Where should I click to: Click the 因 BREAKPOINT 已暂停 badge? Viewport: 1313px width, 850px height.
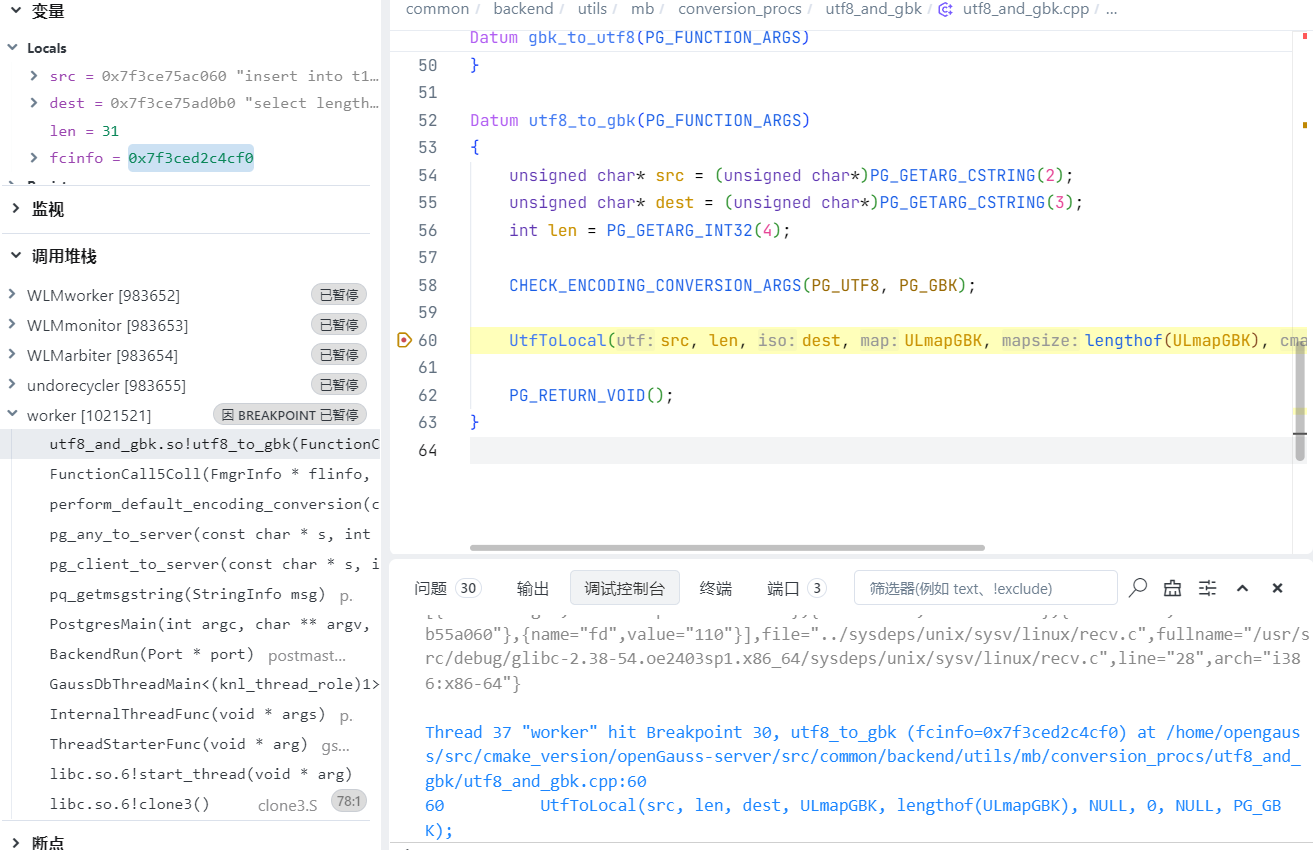point(290,415)
